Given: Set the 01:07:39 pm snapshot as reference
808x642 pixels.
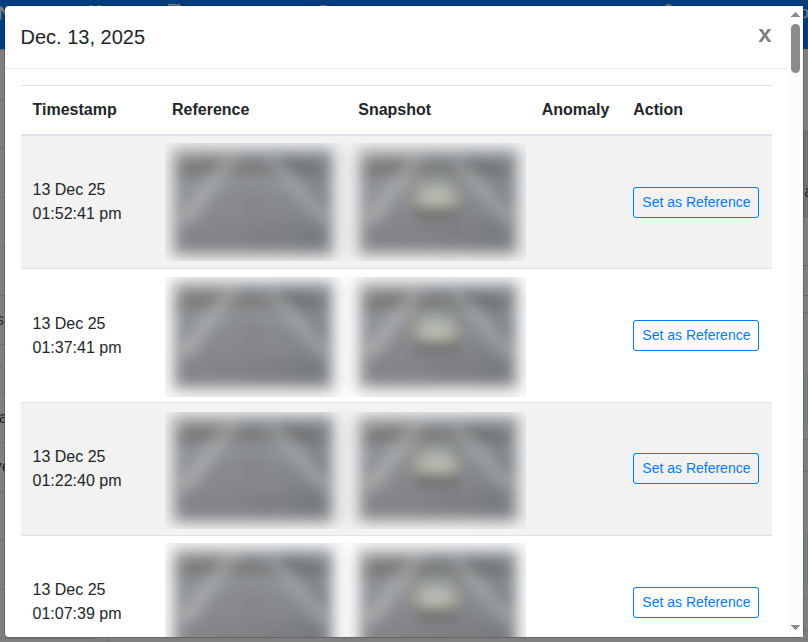Looking at the screenshot, I should tap(695, 602).
